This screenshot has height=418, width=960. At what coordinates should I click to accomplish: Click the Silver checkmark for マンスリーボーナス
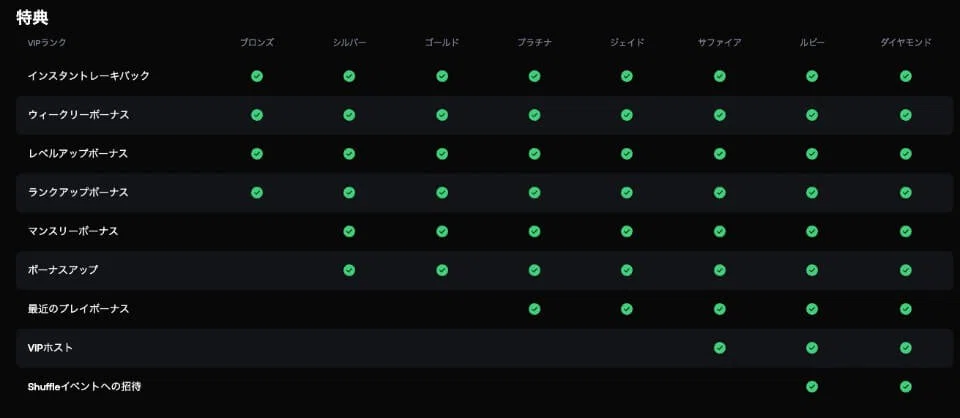pos(349,231)
